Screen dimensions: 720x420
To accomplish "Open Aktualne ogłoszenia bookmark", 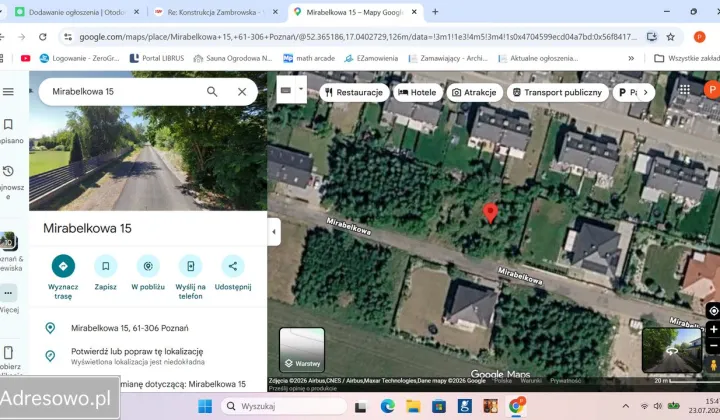I will [x=539, y=58].
